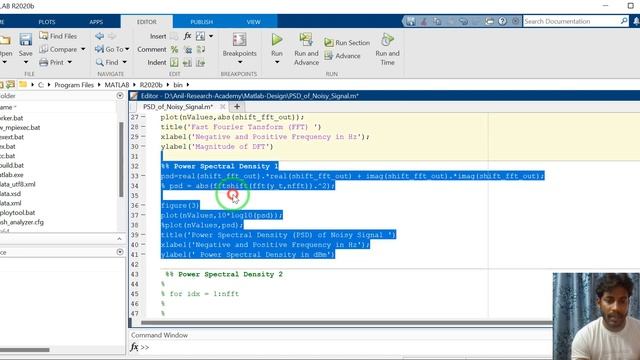The height and width of the screenshot is (360, 640).
Task: Click the quick access save icon
Action: pyautogui.click(x=411, y=21)
